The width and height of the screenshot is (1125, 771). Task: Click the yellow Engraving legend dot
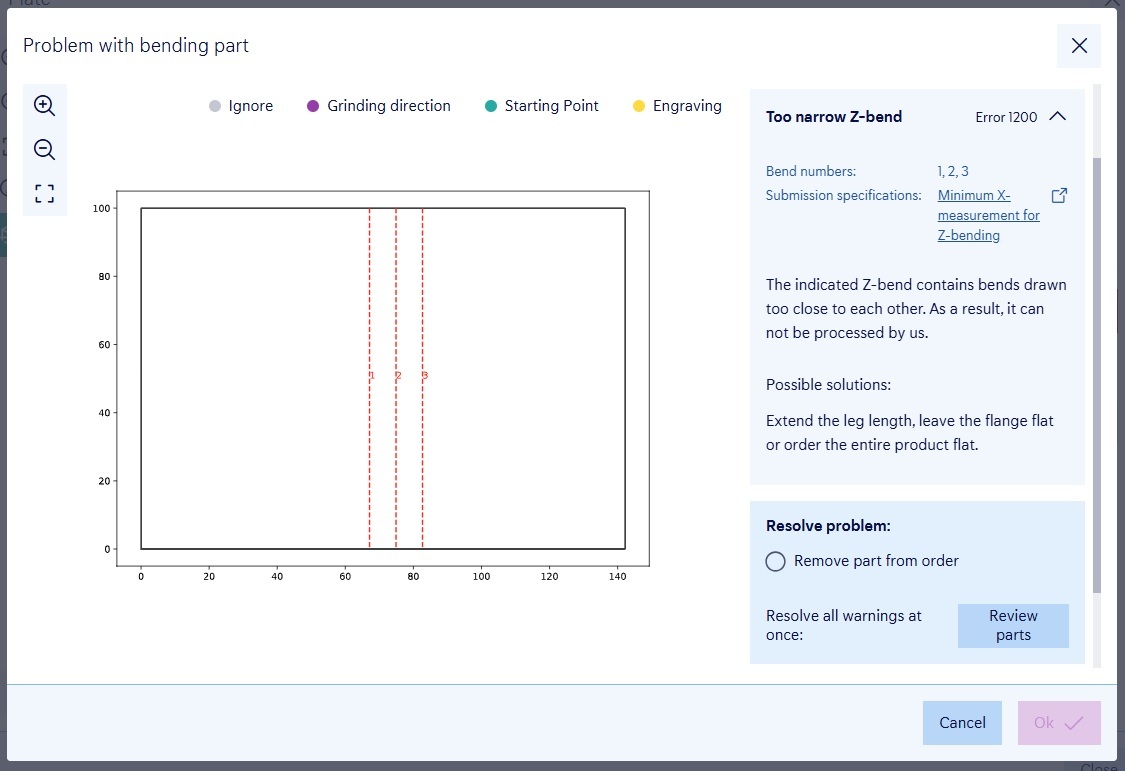point(639,106)
